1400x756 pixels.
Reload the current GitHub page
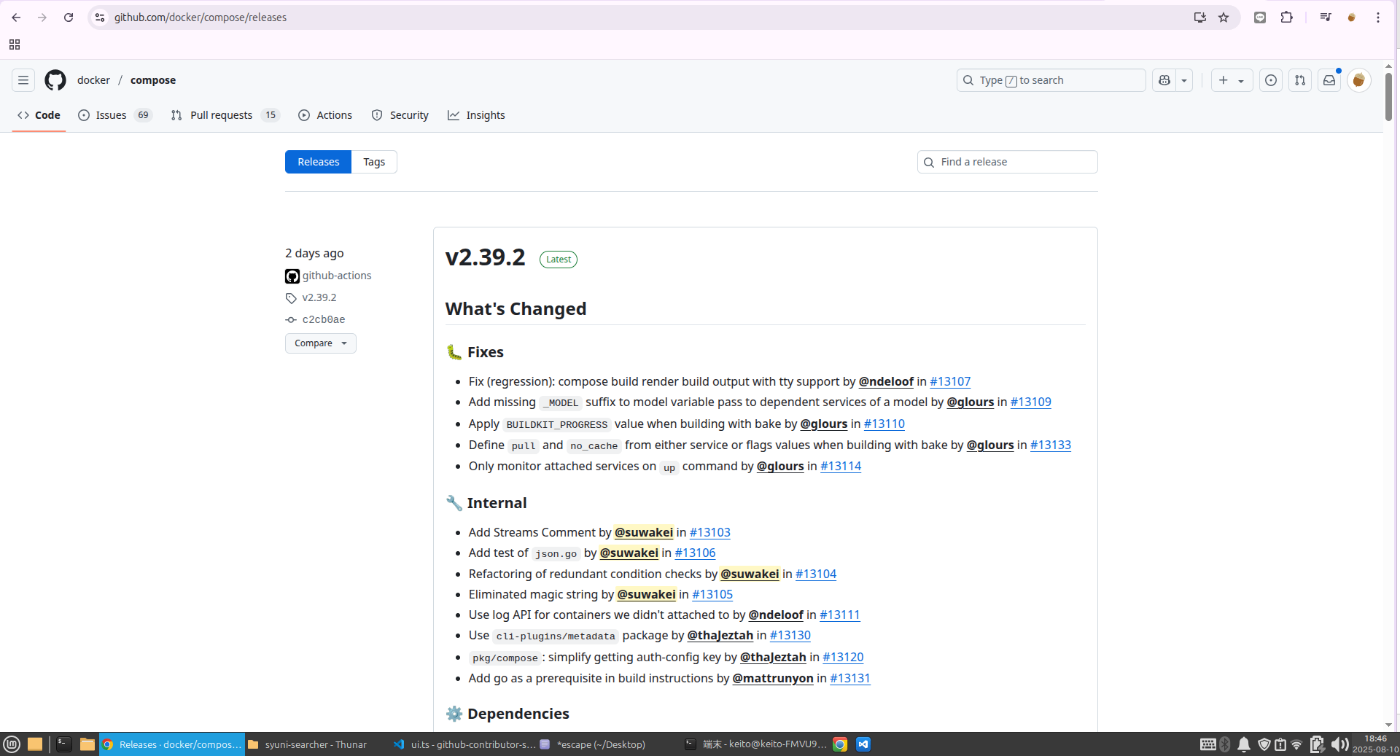(68, 17)
